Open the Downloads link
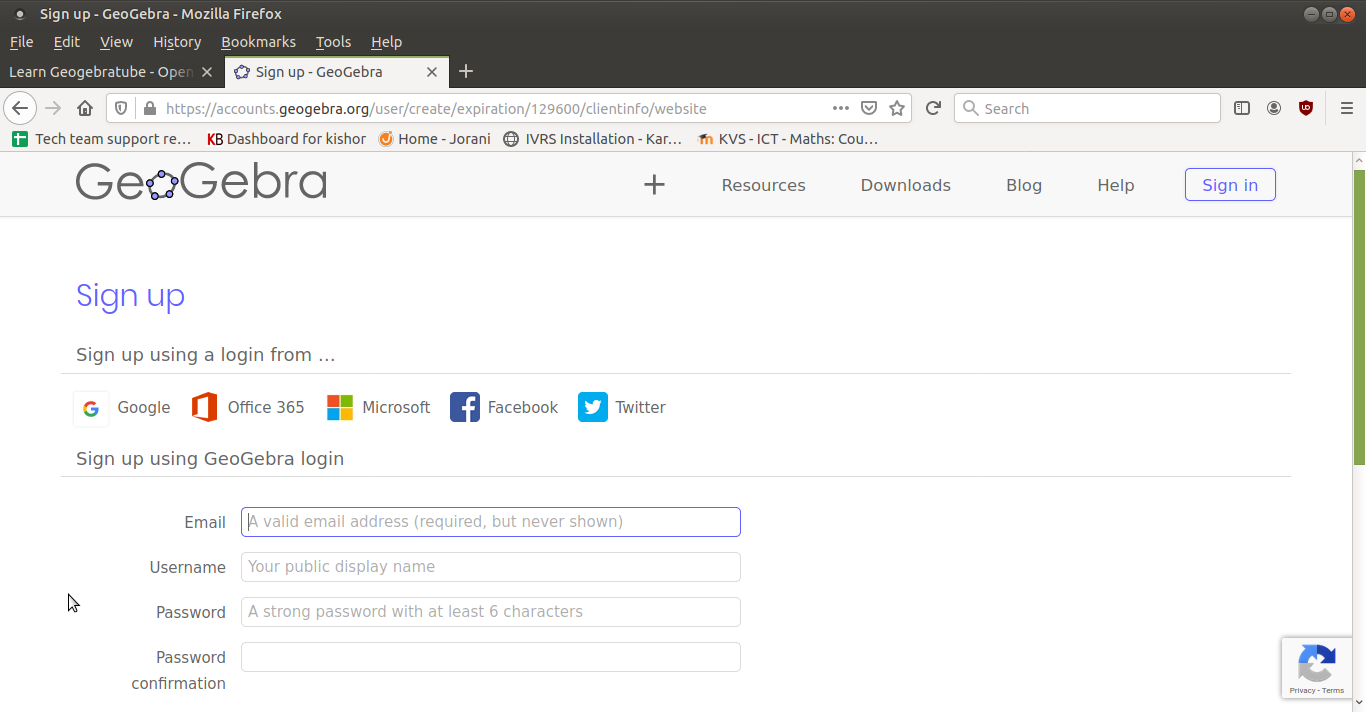1366x712 pixels. [x=906, y=185]
